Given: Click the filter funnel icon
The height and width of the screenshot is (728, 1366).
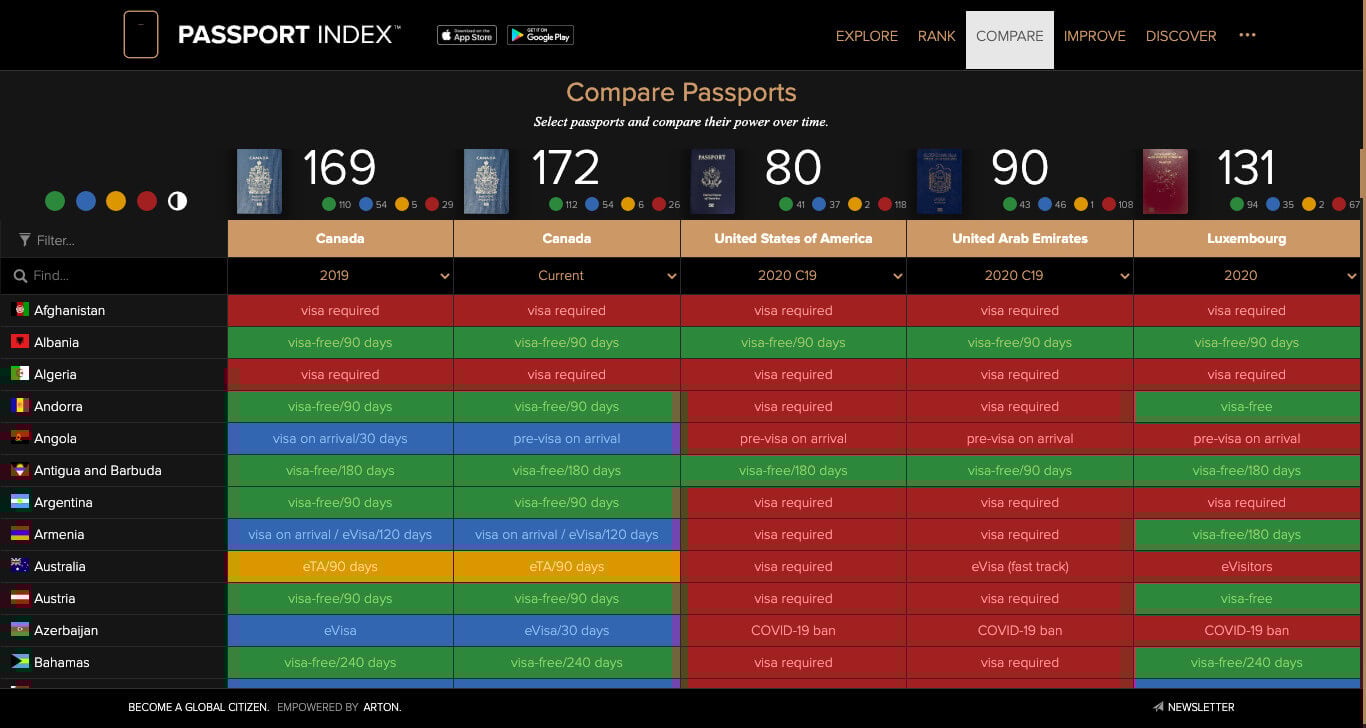Looking at the screenshot, I should 24,240.
